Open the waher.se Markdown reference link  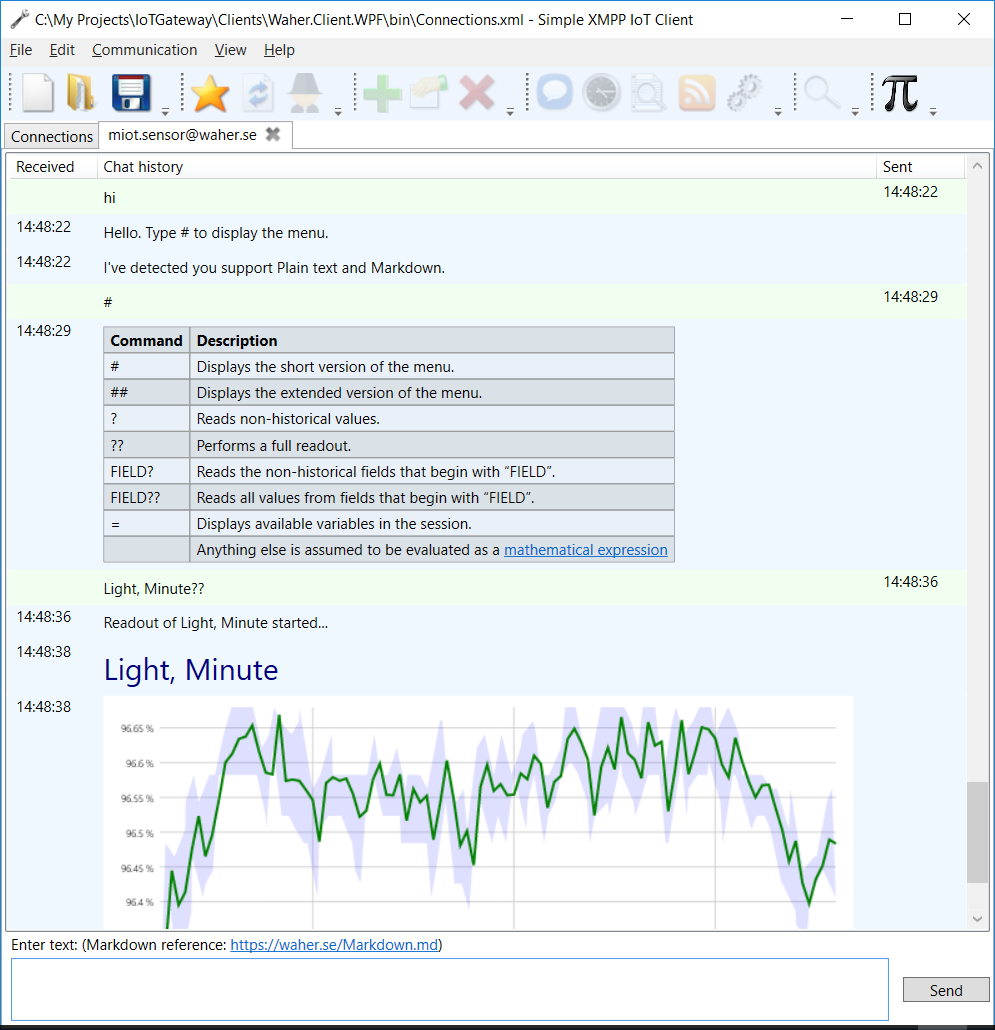pos(334,945)
